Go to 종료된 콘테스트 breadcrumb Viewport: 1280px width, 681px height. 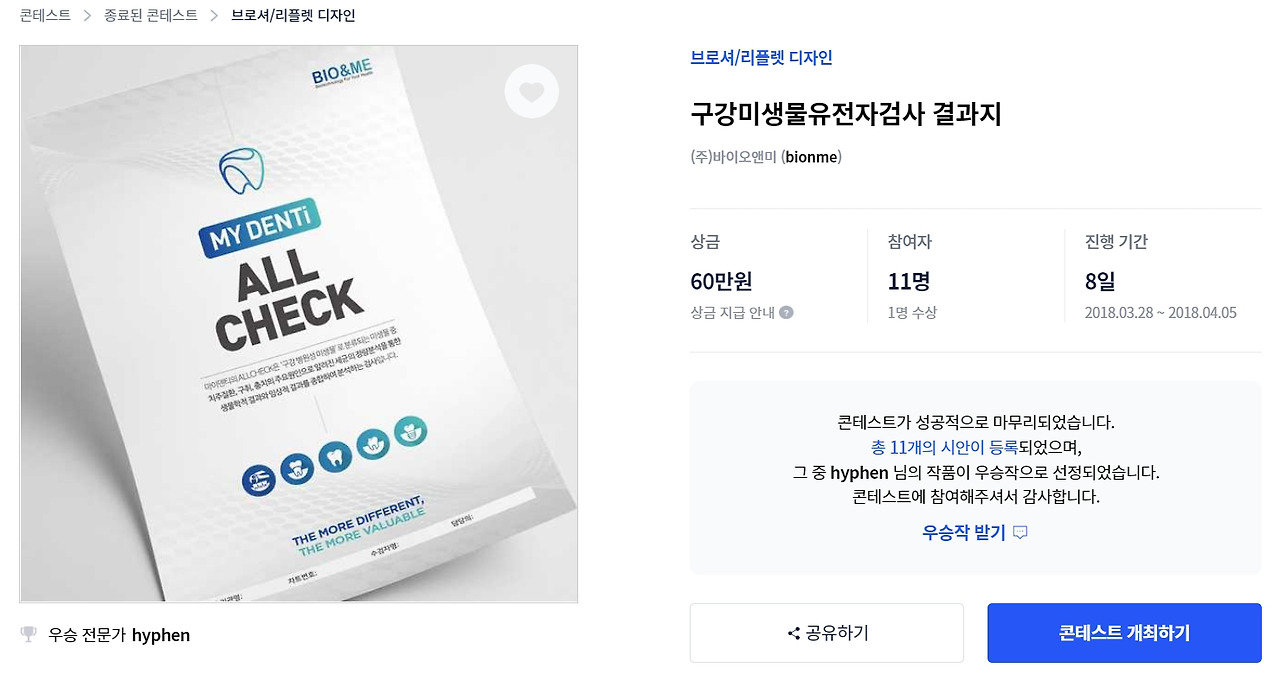pyautogui.click(x=151, y=16)
